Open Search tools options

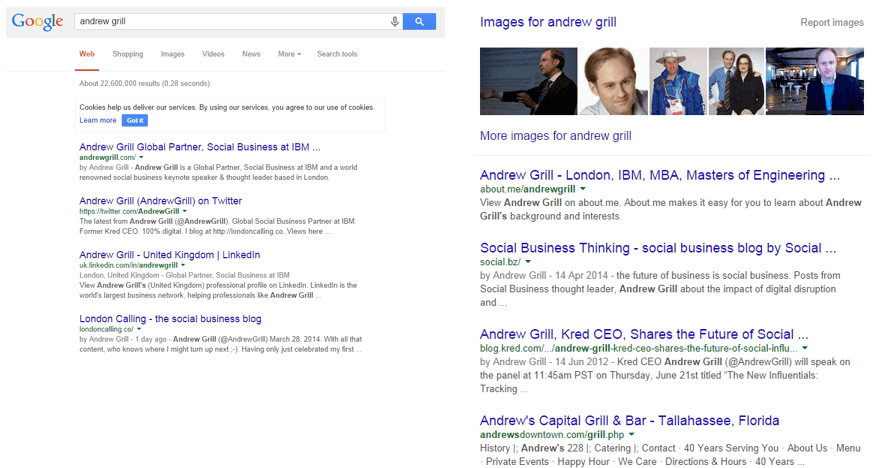[337, 54]
